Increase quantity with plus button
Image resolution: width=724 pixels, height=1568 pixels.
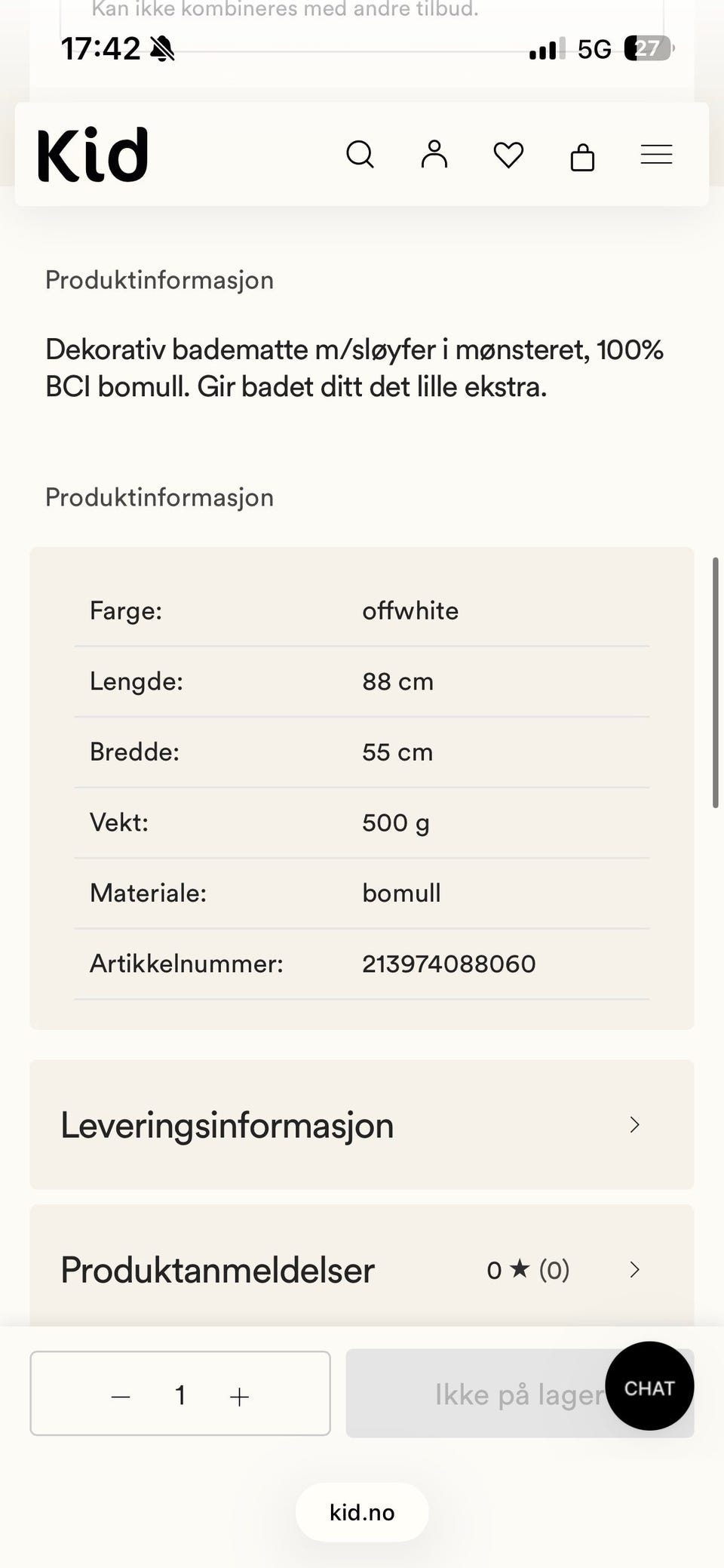click(239, 1397)
